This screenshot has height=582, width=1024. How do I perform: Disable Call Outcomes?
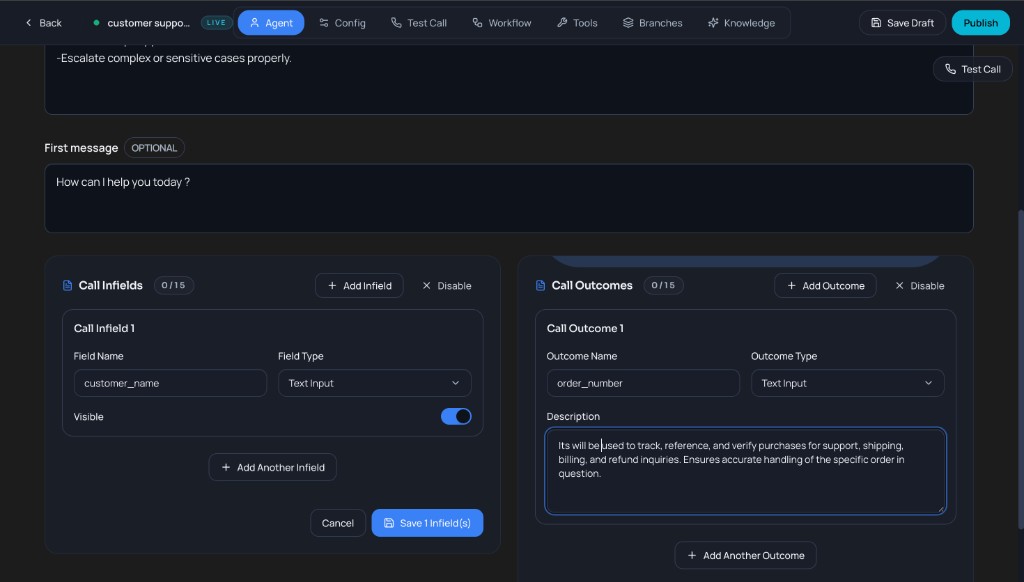[x=919, y=286]
